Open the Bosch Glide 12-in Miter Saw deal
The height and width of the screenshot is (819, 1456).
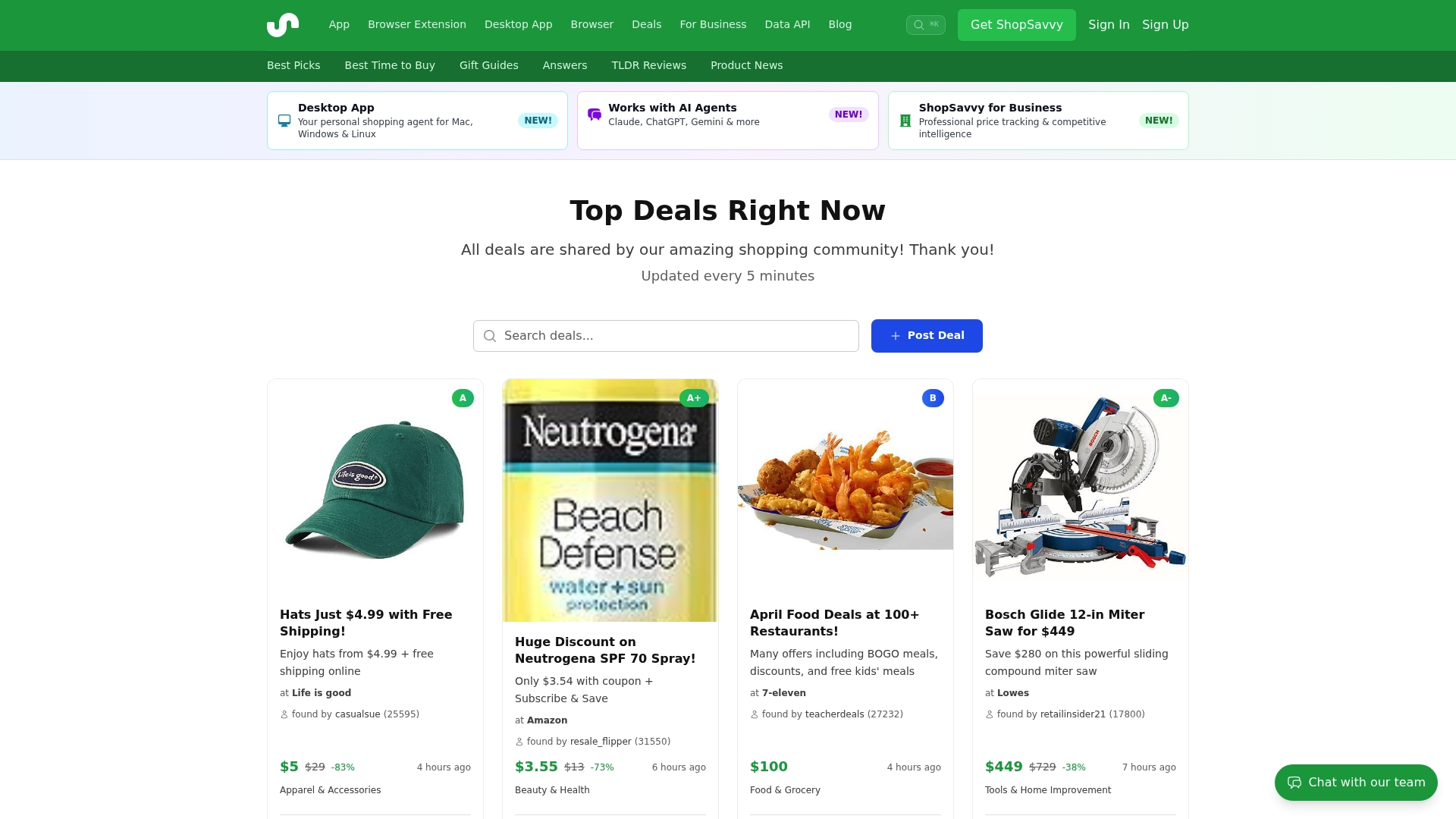pos(1064,623)
